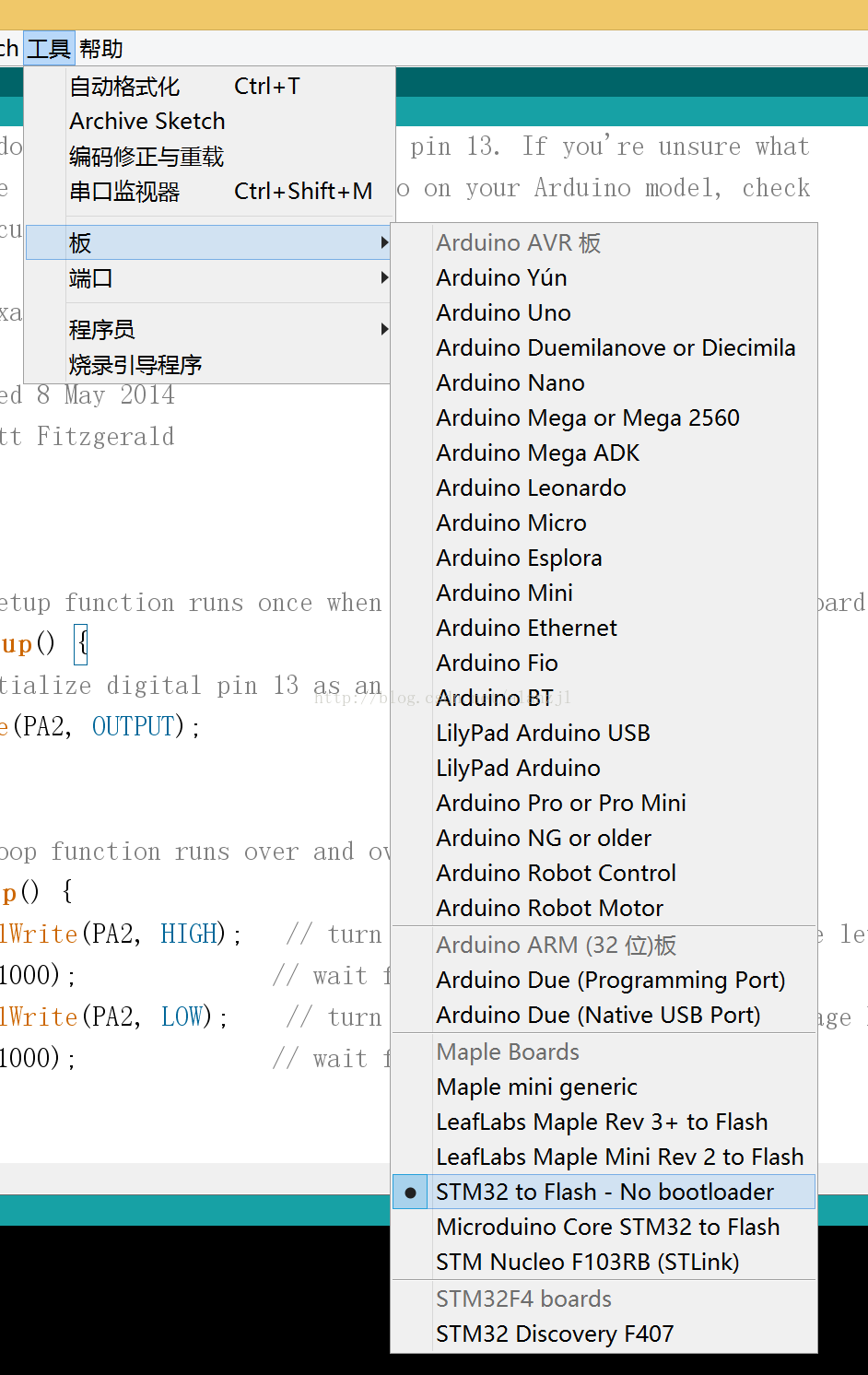Expand the 板 board submenu arrow
This screenshot has width=868, height=1375.
coord(384,243)
